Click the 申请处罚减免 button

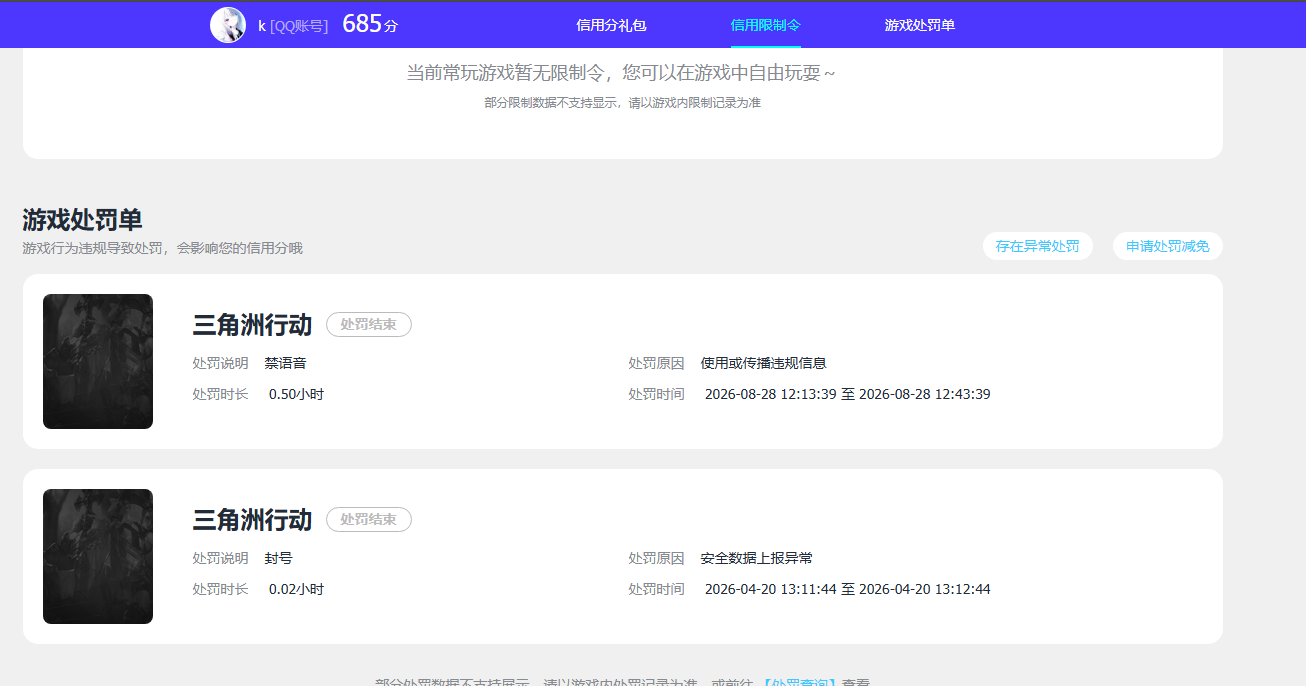click(1168, 246)
